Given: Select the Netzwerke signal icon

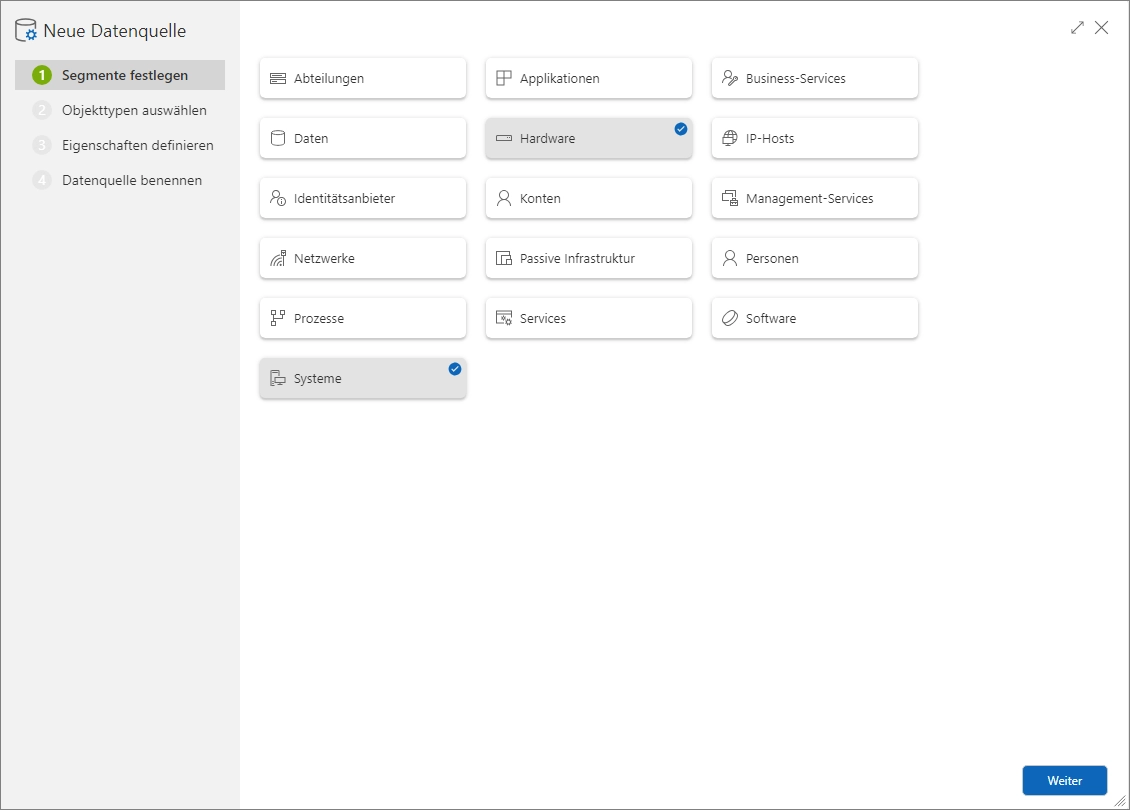Looking at the screenshot, I should (278, 259).
